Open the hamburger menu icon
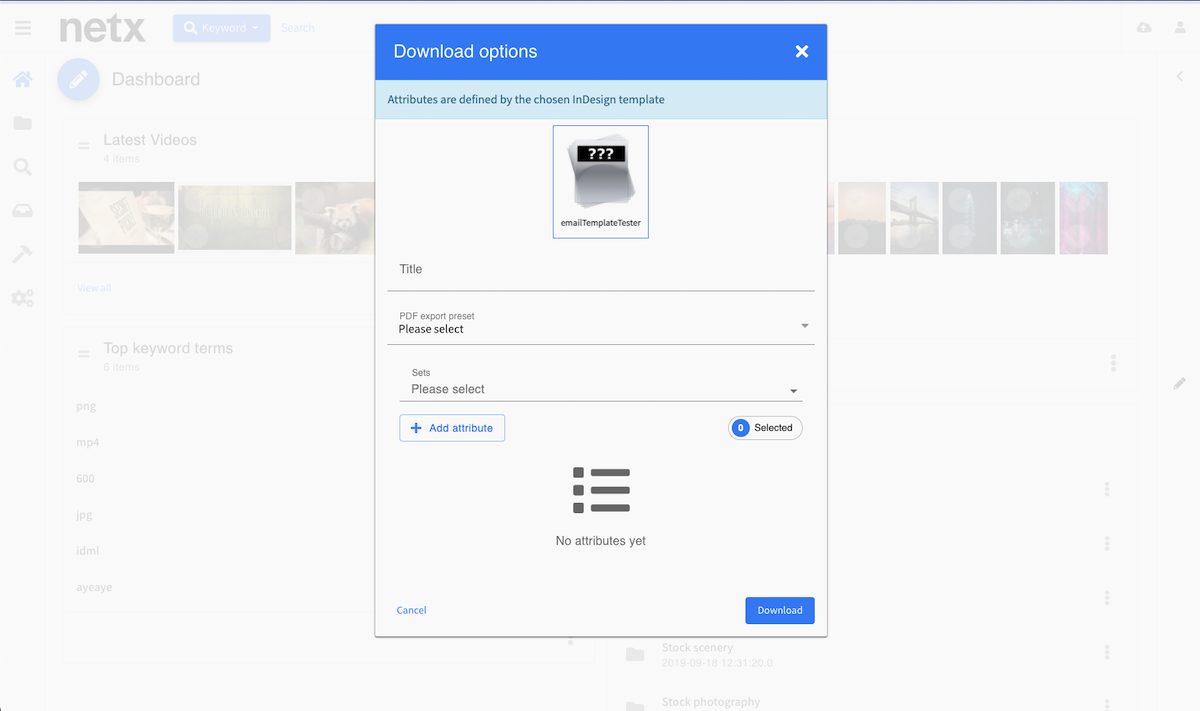The width and height of the screenshot is (1200, 711). [x=22, y=28]
